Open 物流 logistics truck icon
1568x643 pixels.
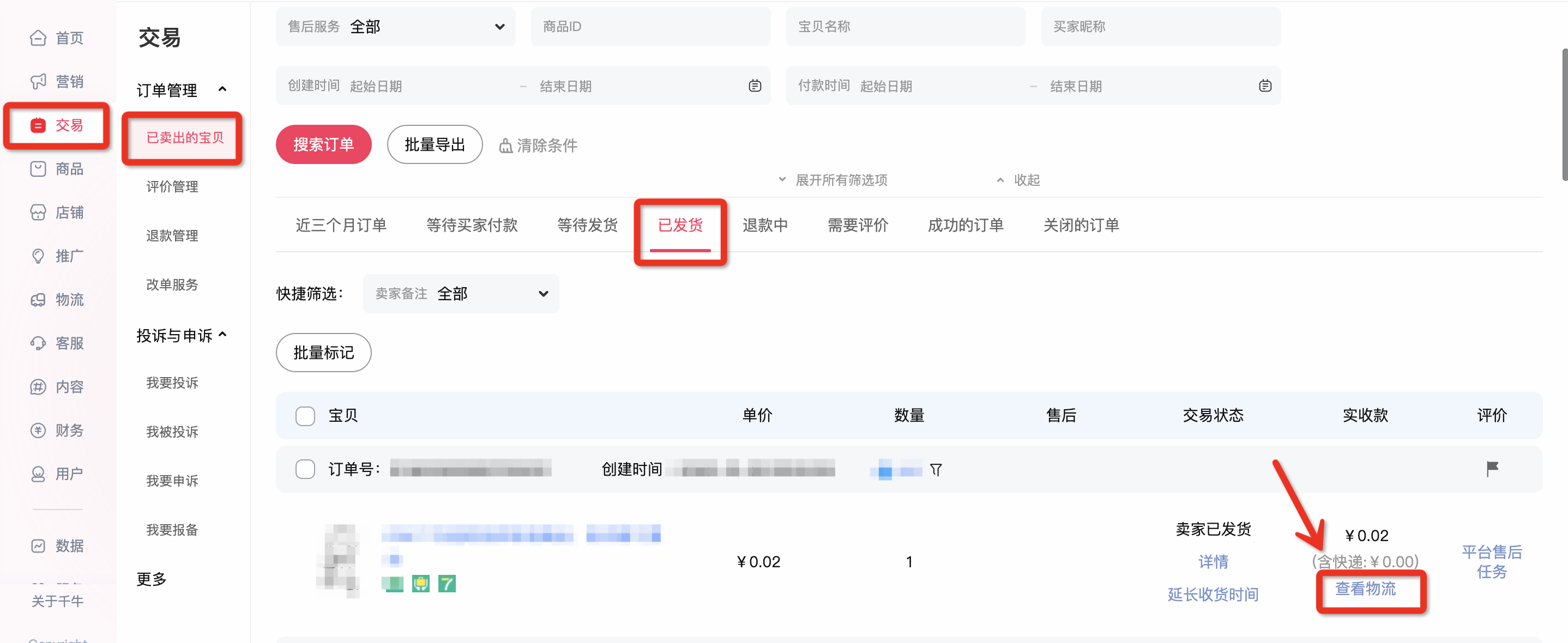click(38, 300)
